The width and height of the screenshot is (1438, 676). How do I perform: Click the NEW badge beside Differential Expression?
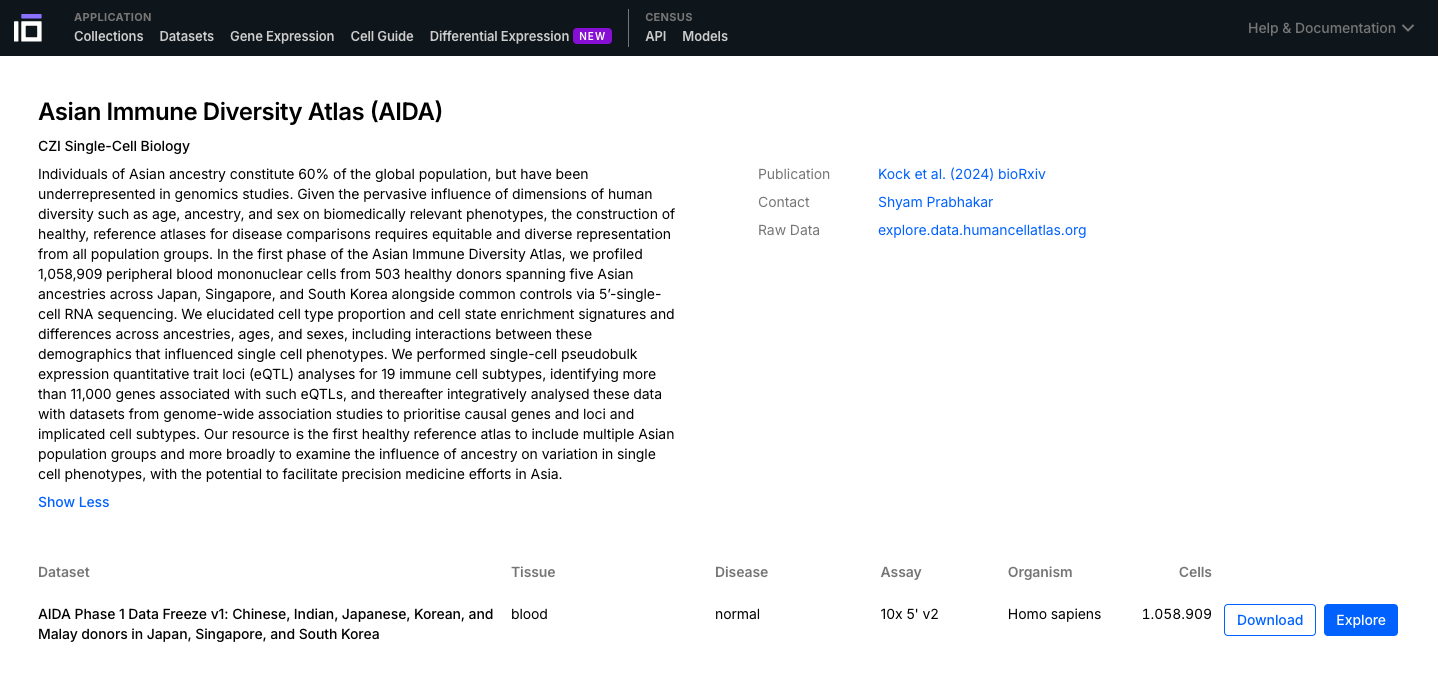click(592, 36)
